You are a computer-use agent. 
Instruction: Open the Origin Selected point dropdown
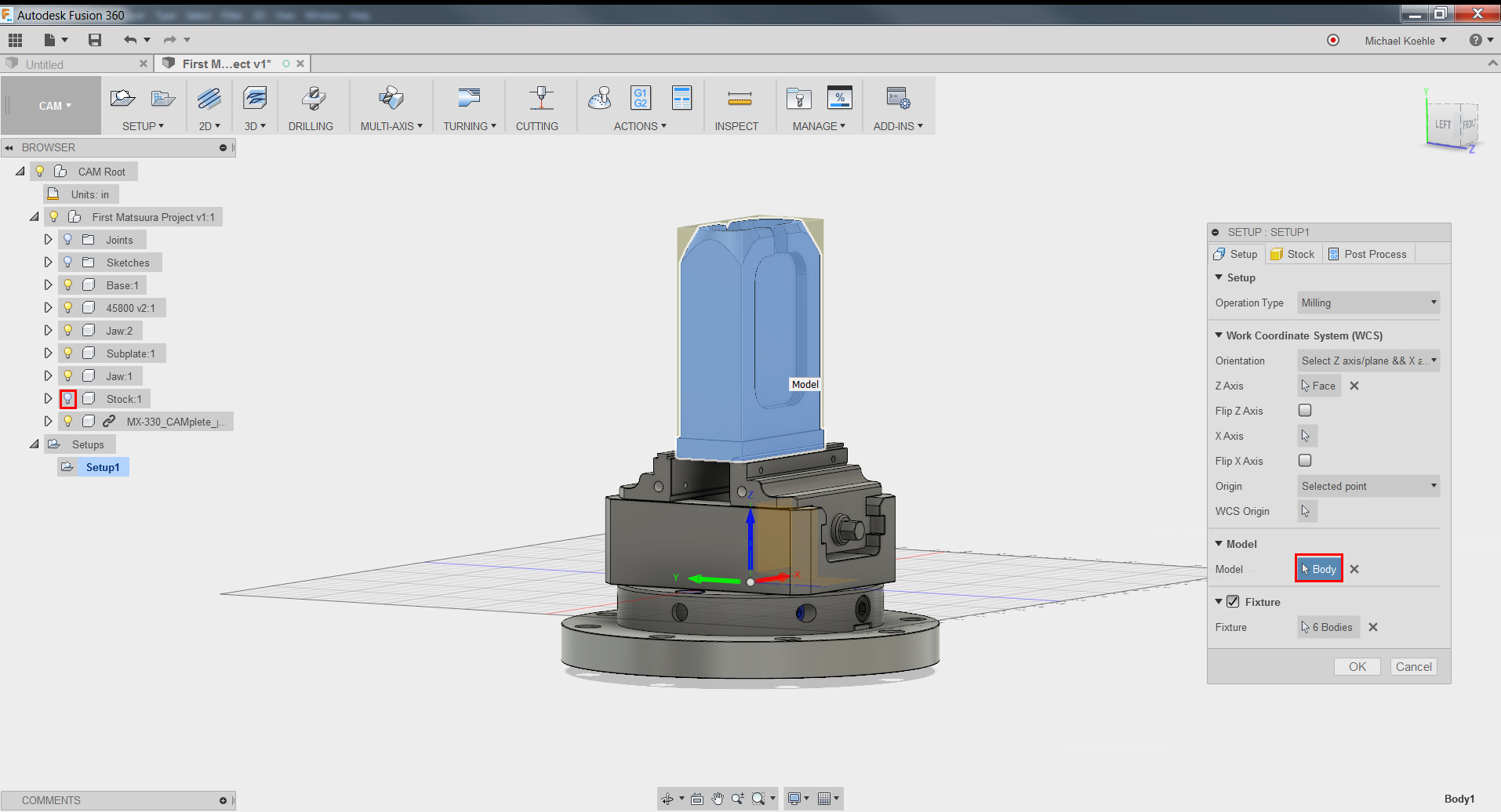1368,486
